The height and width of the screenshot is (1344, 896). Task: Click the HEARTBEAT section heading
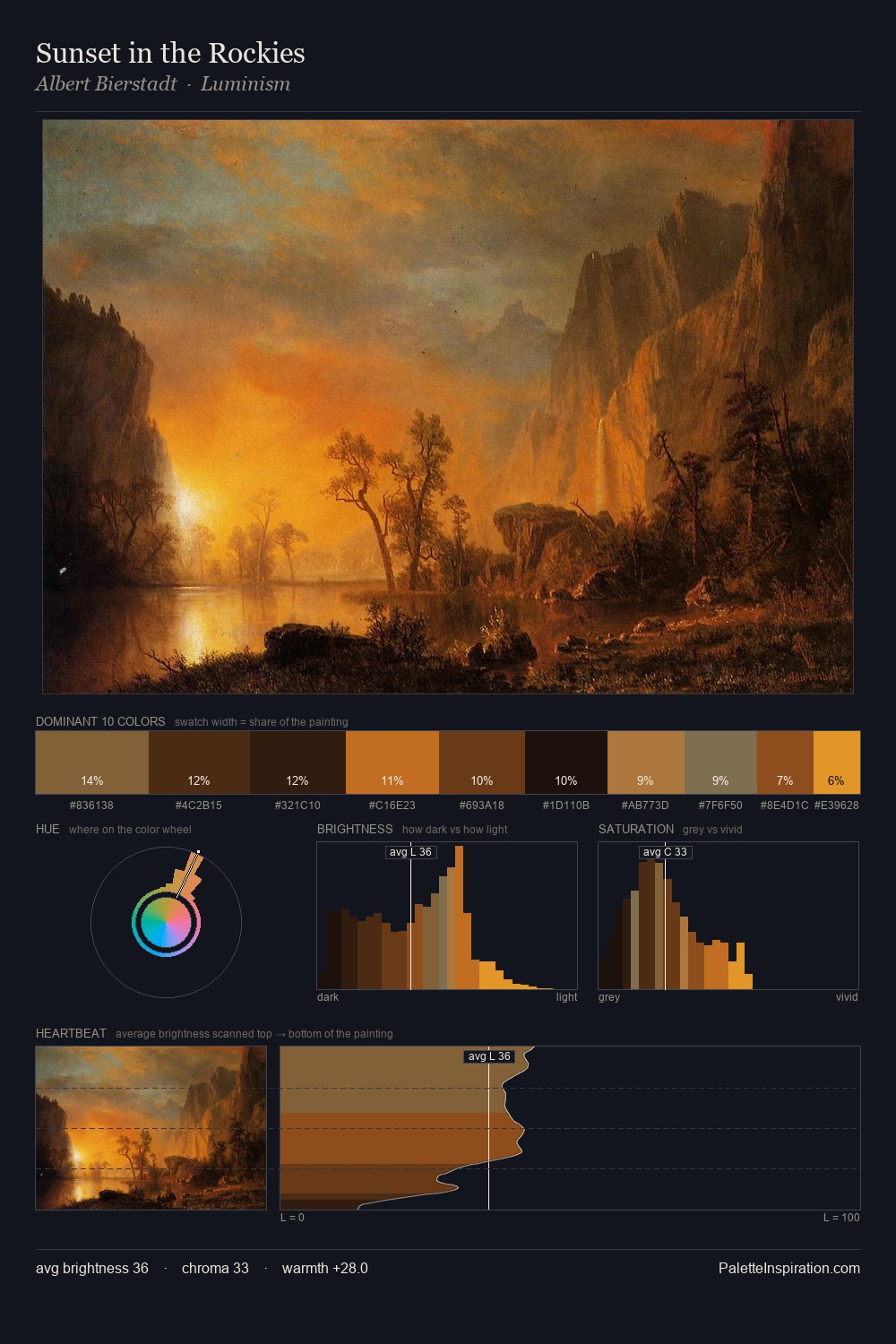coord(71,1033)
